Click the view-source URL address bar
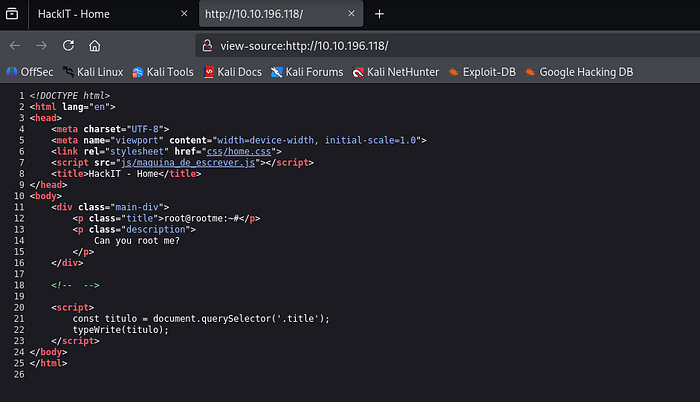The height and width of the screenshot is (402, 700). [446, 46]
